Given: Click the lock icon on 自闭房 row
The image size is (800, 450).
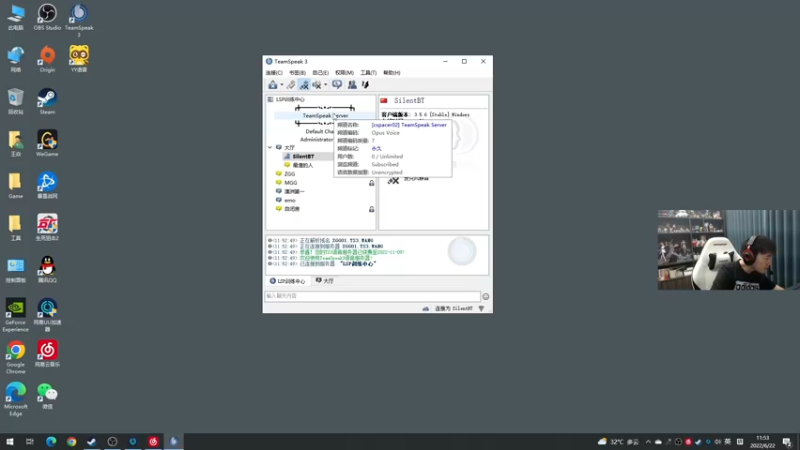Looking at the screenshot, I should (371, 209).
